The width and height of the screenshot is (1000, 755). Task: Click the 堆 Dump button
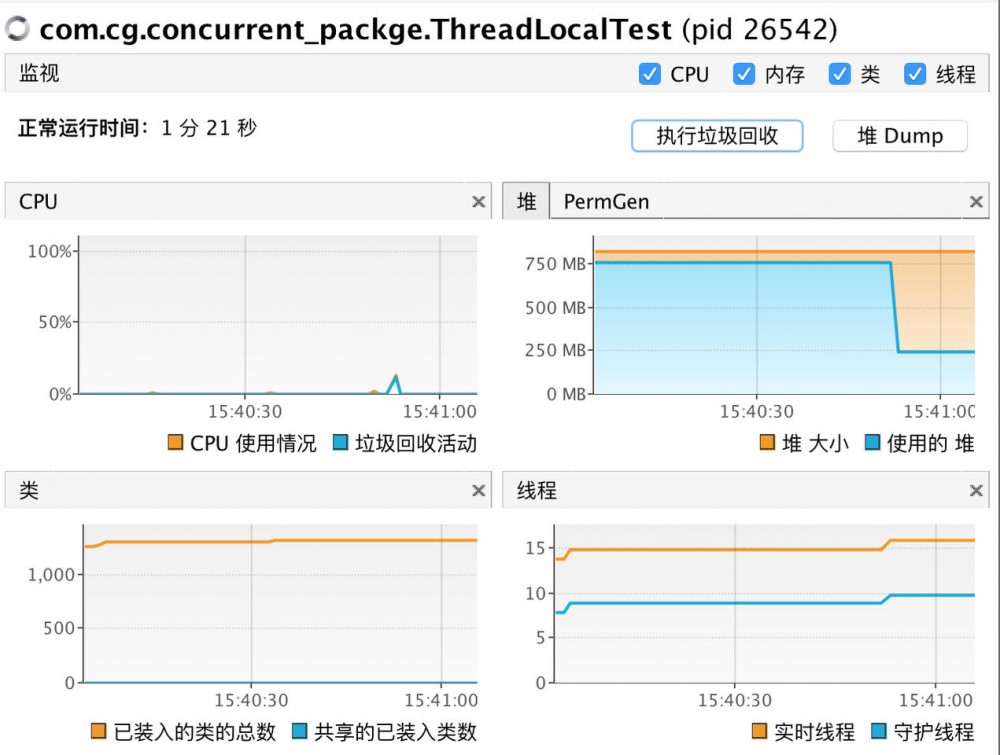click(x=898, y=136)
